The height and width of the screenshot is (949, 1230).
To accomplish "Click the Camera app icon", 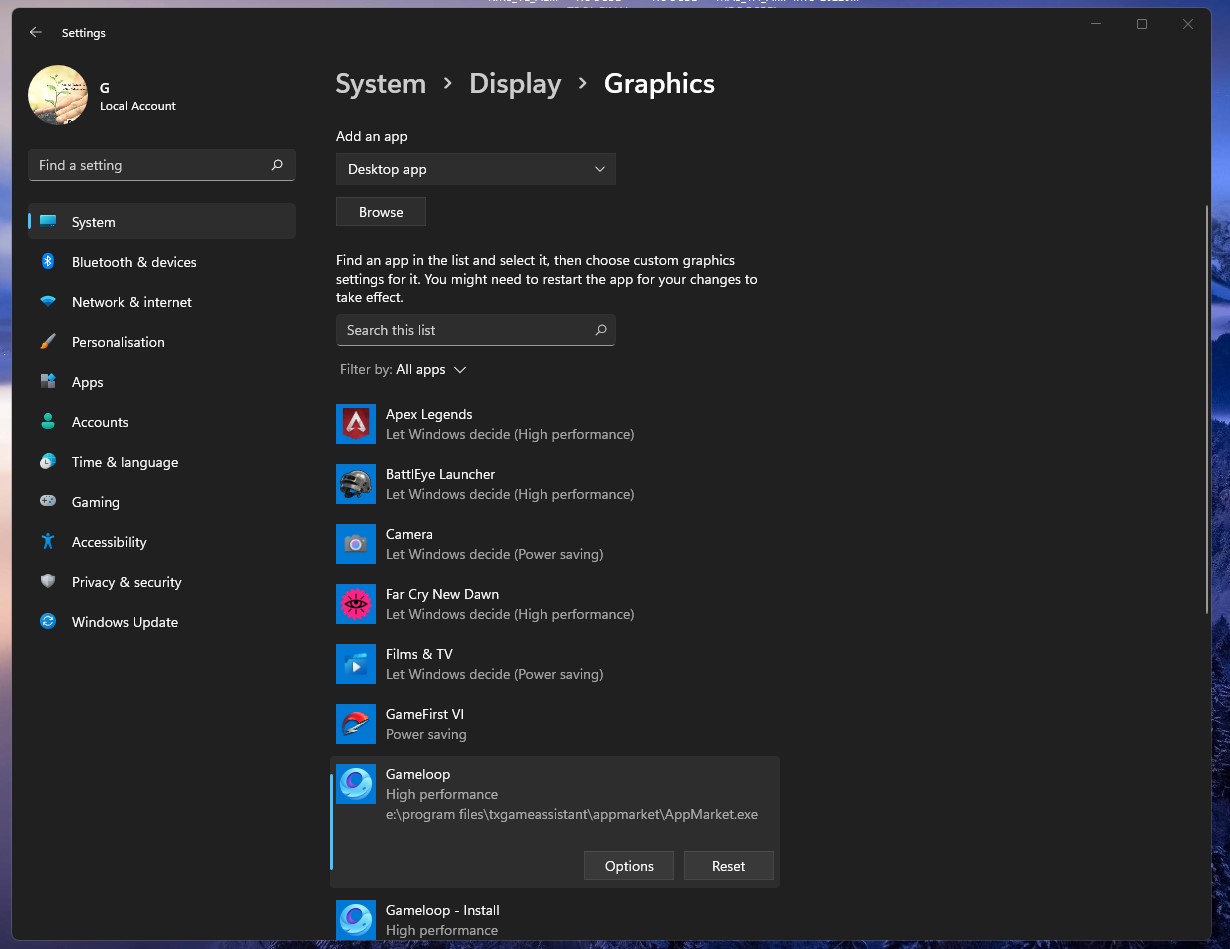I will [356, 544].
